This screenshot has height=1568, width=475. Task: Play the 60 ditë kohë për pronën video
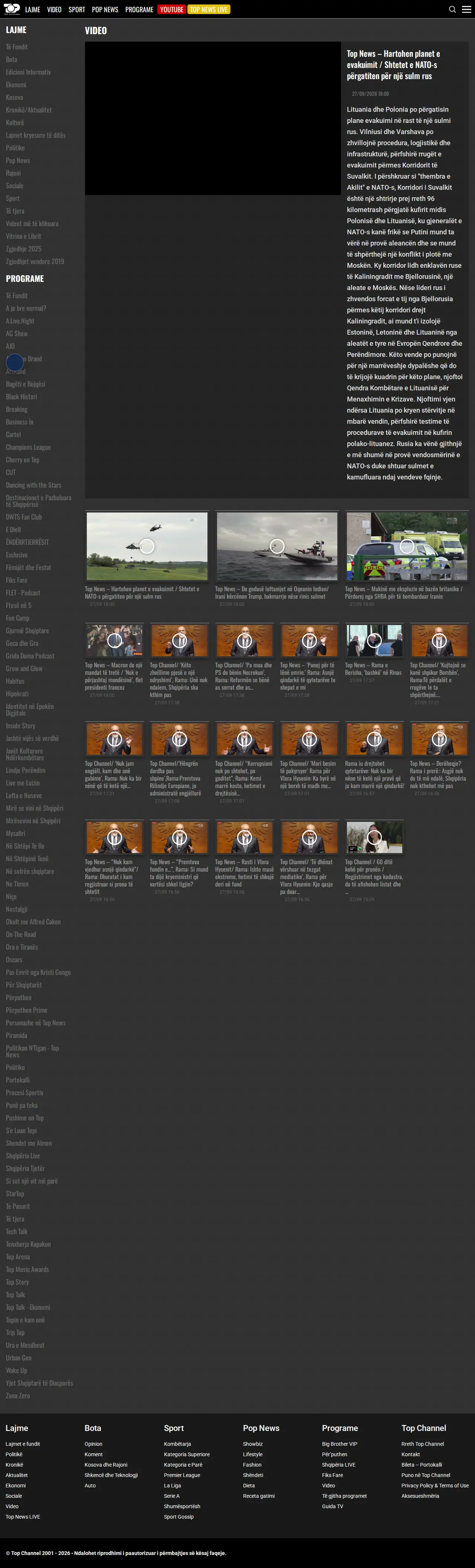point(374,837)
